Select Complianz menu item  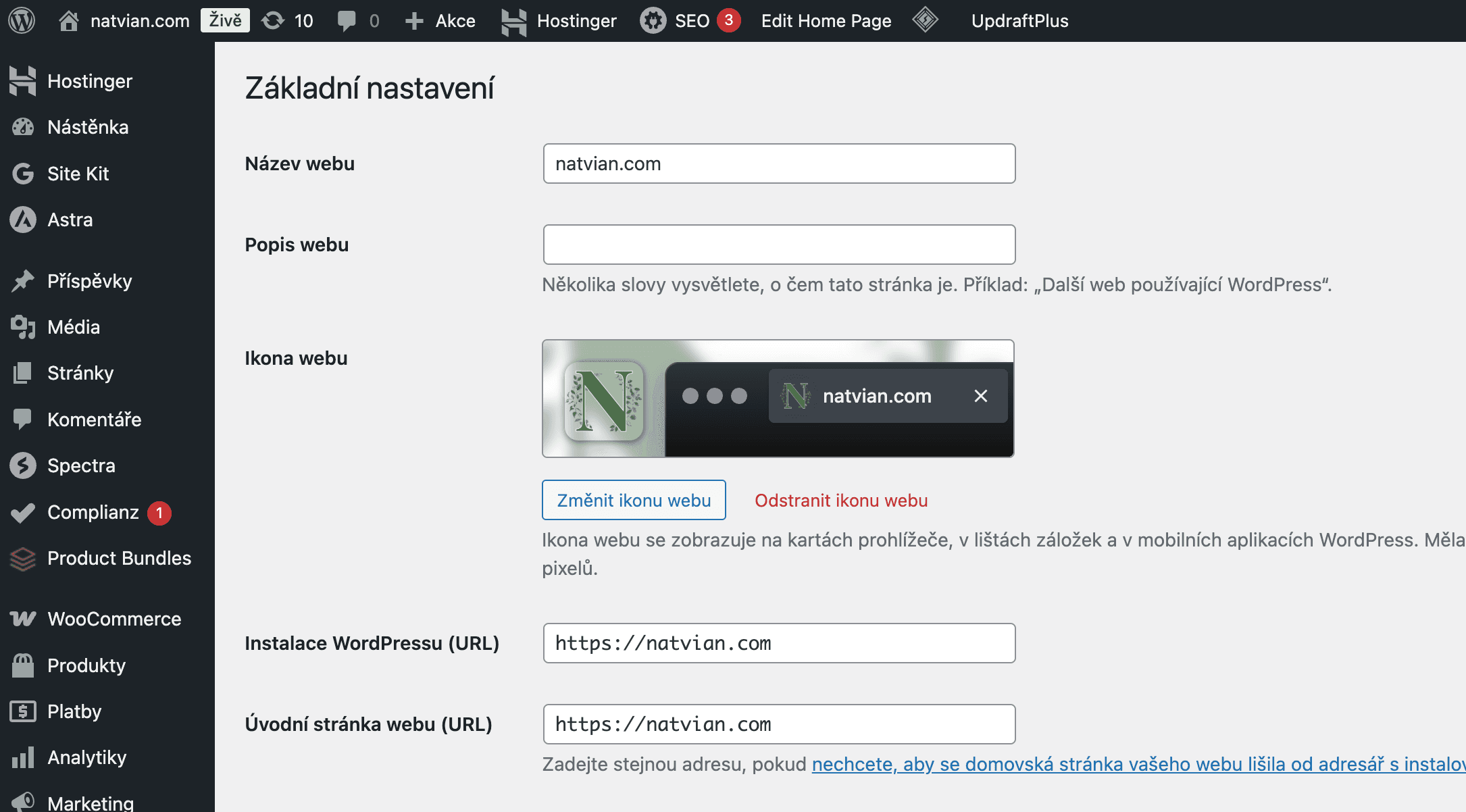pos(93,512)
